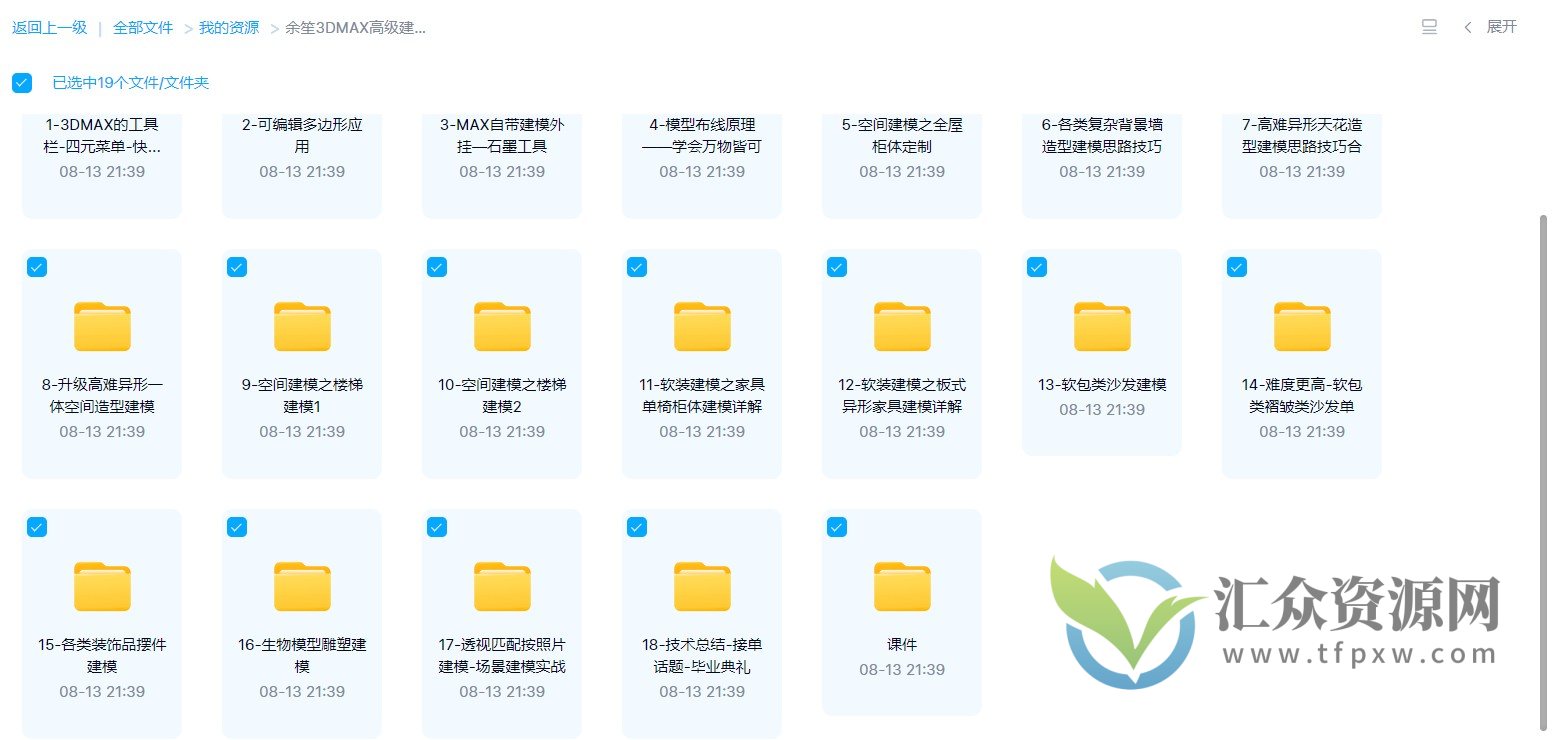This screenshot has height=740, width=1552.
Task: Select folder name 3-MAX自带建模外挂—石墨工具
Action: coord(502,136)
